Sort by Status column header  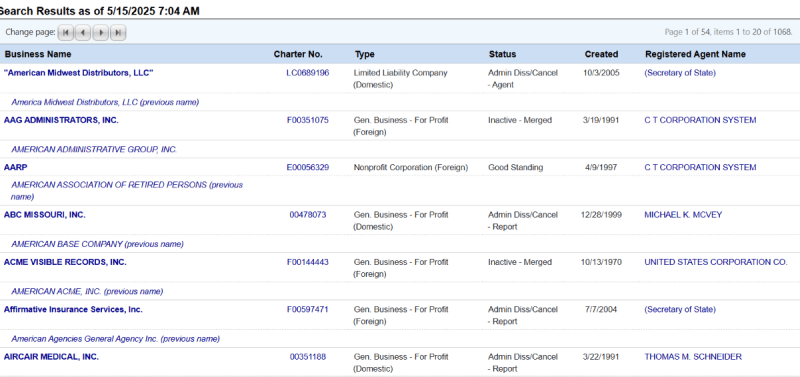tap(502, 54)
